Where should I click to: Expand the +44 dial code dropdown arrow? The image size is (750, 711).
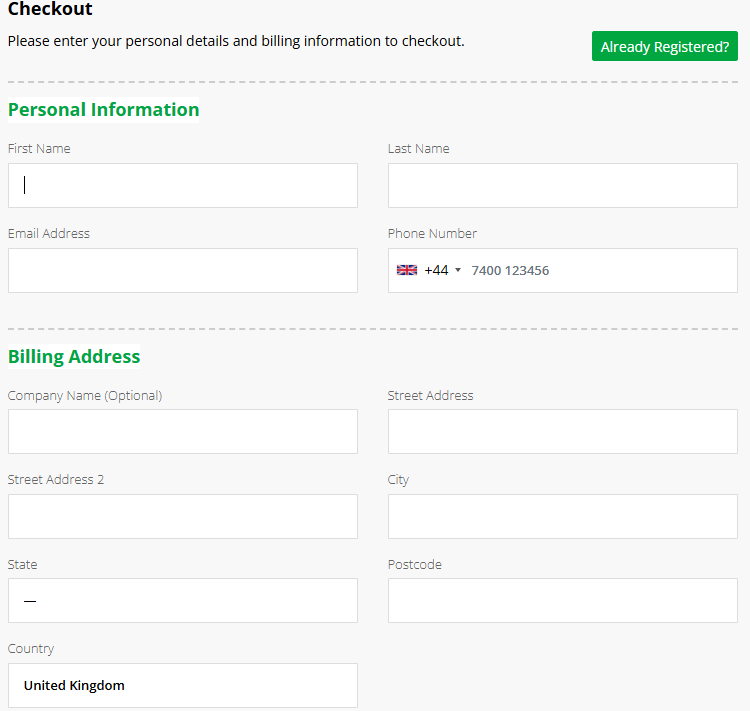click(458, 270)
